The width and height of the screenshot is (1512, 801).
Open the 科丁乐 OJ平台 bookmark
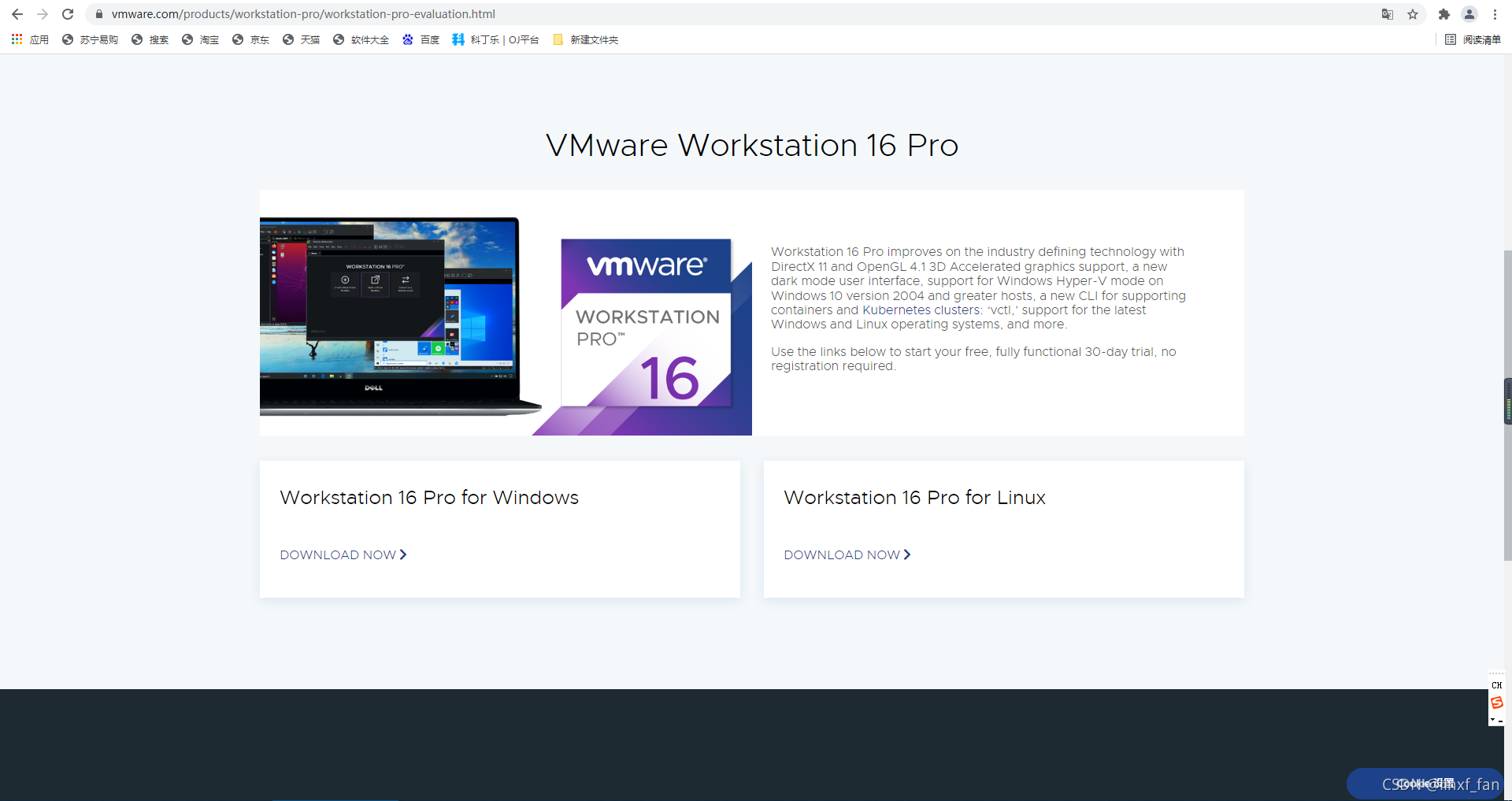pos(495,39)
